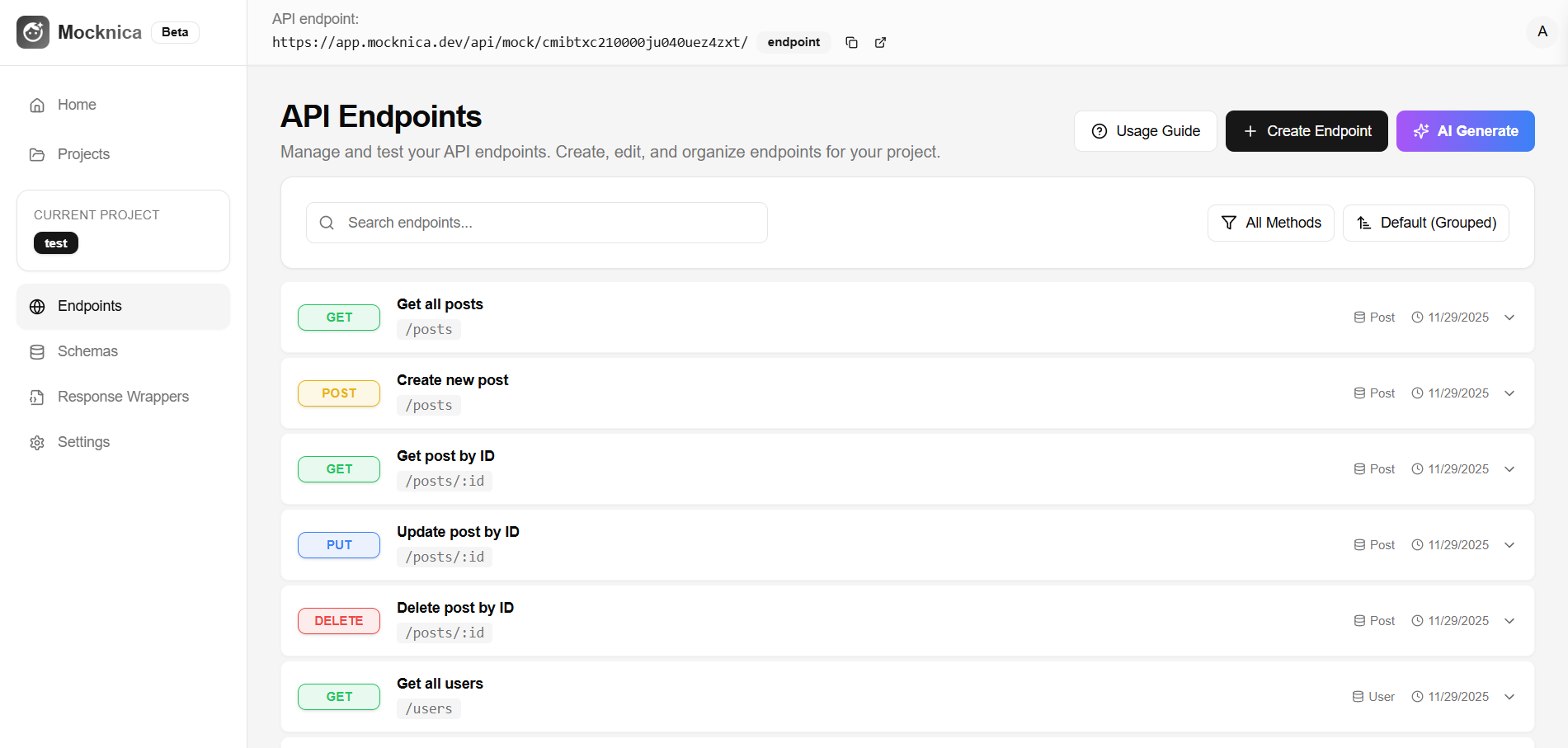
Task: Click the Mocknica logo
Action: 32,31
